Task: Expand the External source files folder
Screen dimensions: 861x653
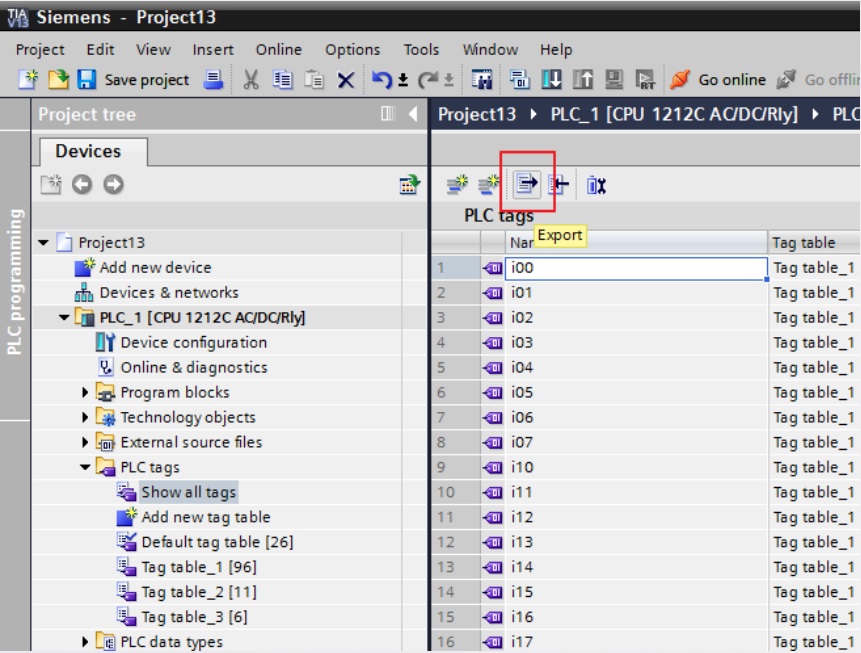Action: (85, 442)
